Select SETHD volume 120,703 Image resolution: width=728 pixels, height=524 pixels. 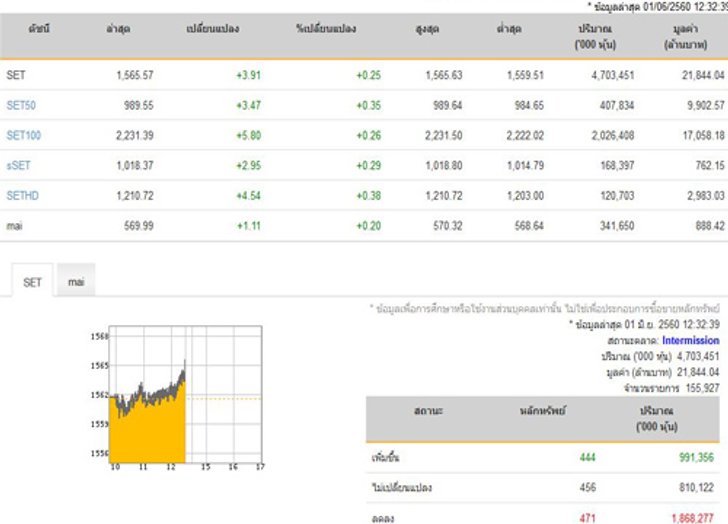coord(617,196)
